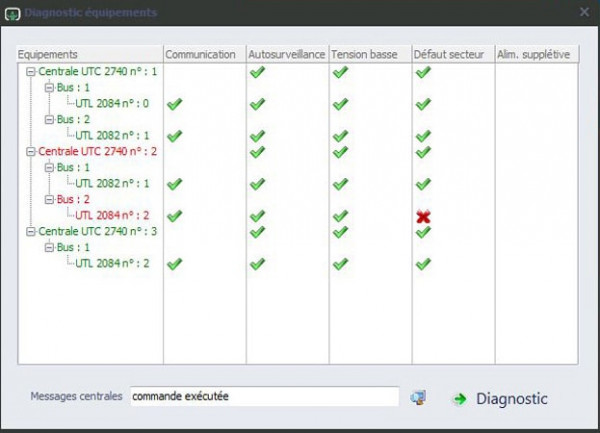Click the application icon in the title bar
The height and width of the screenshot is (433, 600).
12,12
